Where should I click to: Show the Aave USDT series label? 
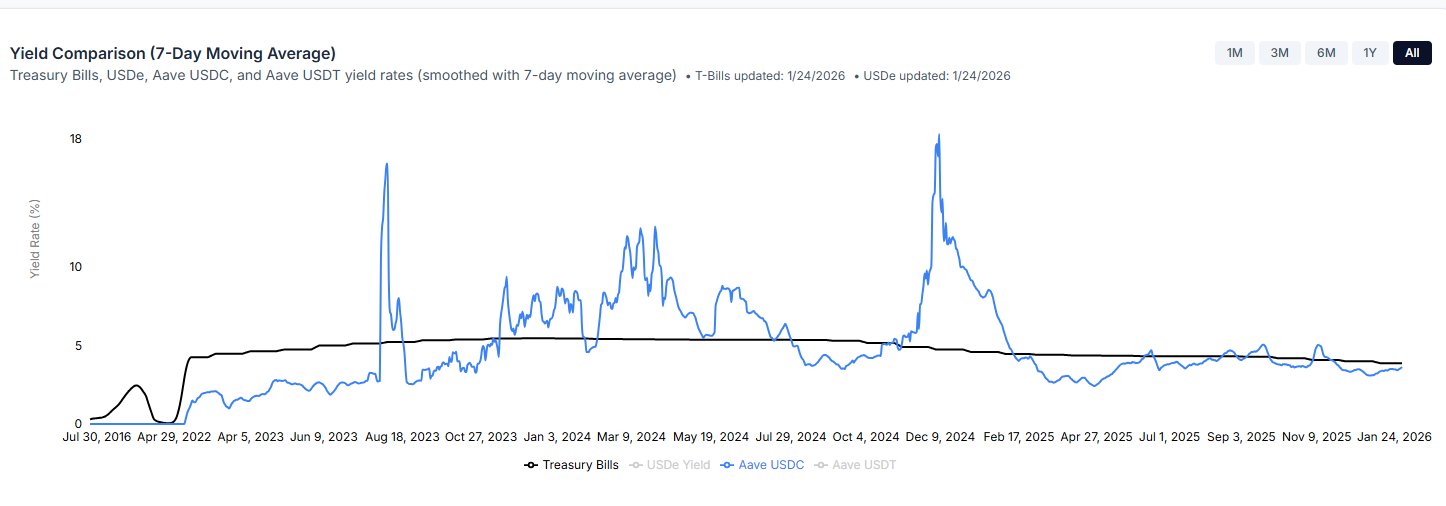coord(865,465)
